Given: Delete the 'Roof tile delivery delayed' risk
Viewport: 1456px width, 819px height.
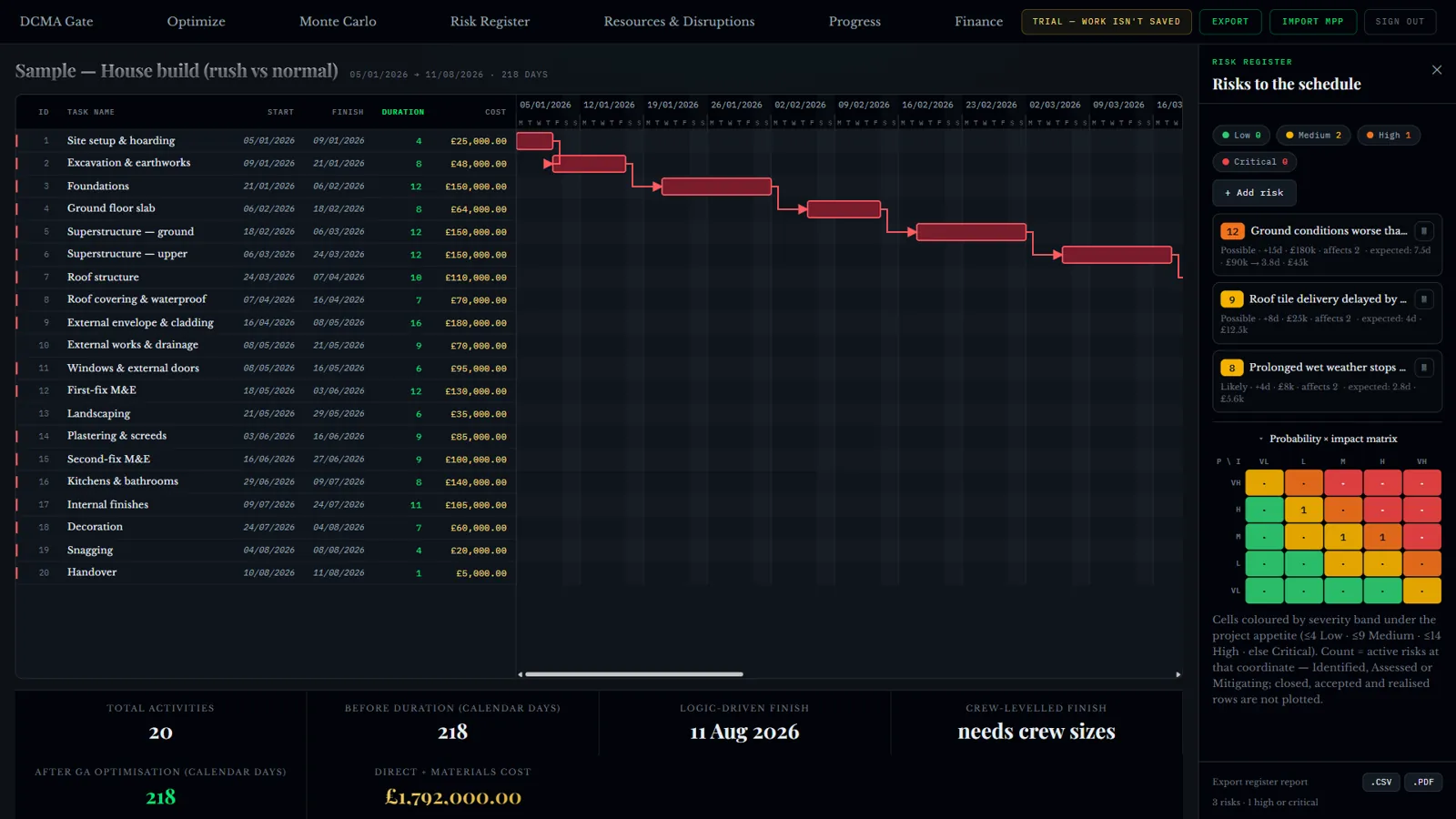Looking at the screenshot, I should [x=1424, y=299].
